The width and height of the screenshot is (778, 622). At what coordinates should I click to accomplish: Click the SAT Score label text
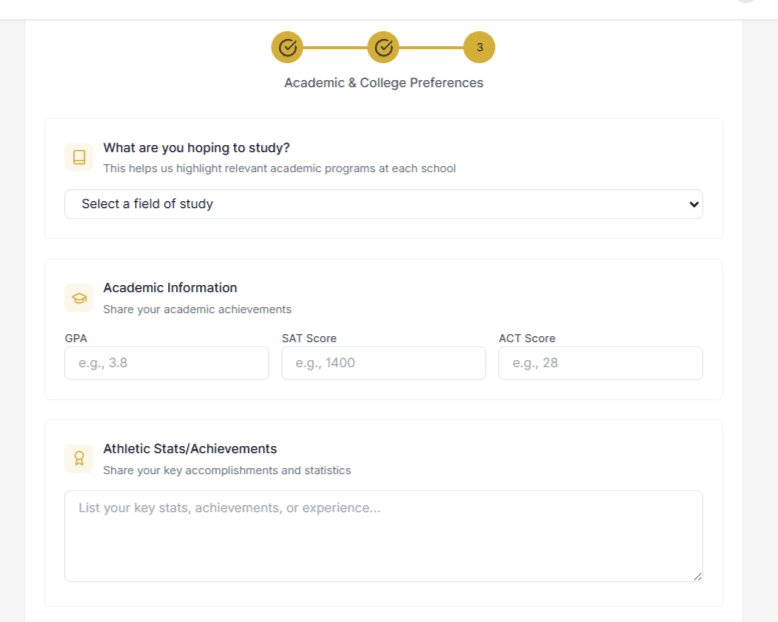click(309, 338)
